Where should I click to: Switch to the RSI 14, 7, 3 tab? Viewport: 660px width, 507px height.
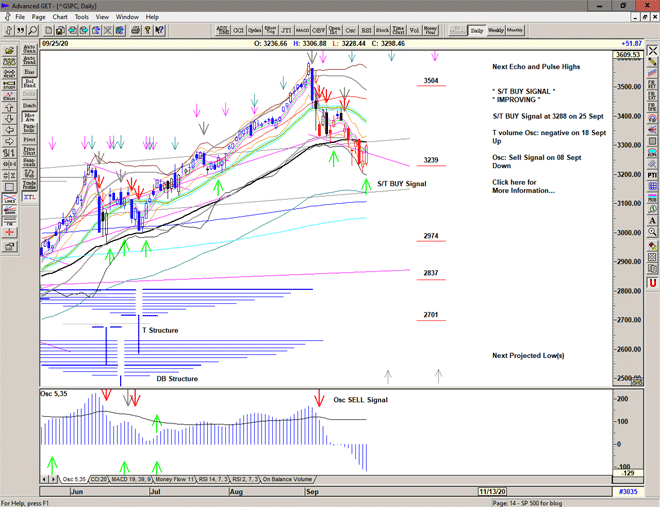pyautogui.click(x=213, y=479)
